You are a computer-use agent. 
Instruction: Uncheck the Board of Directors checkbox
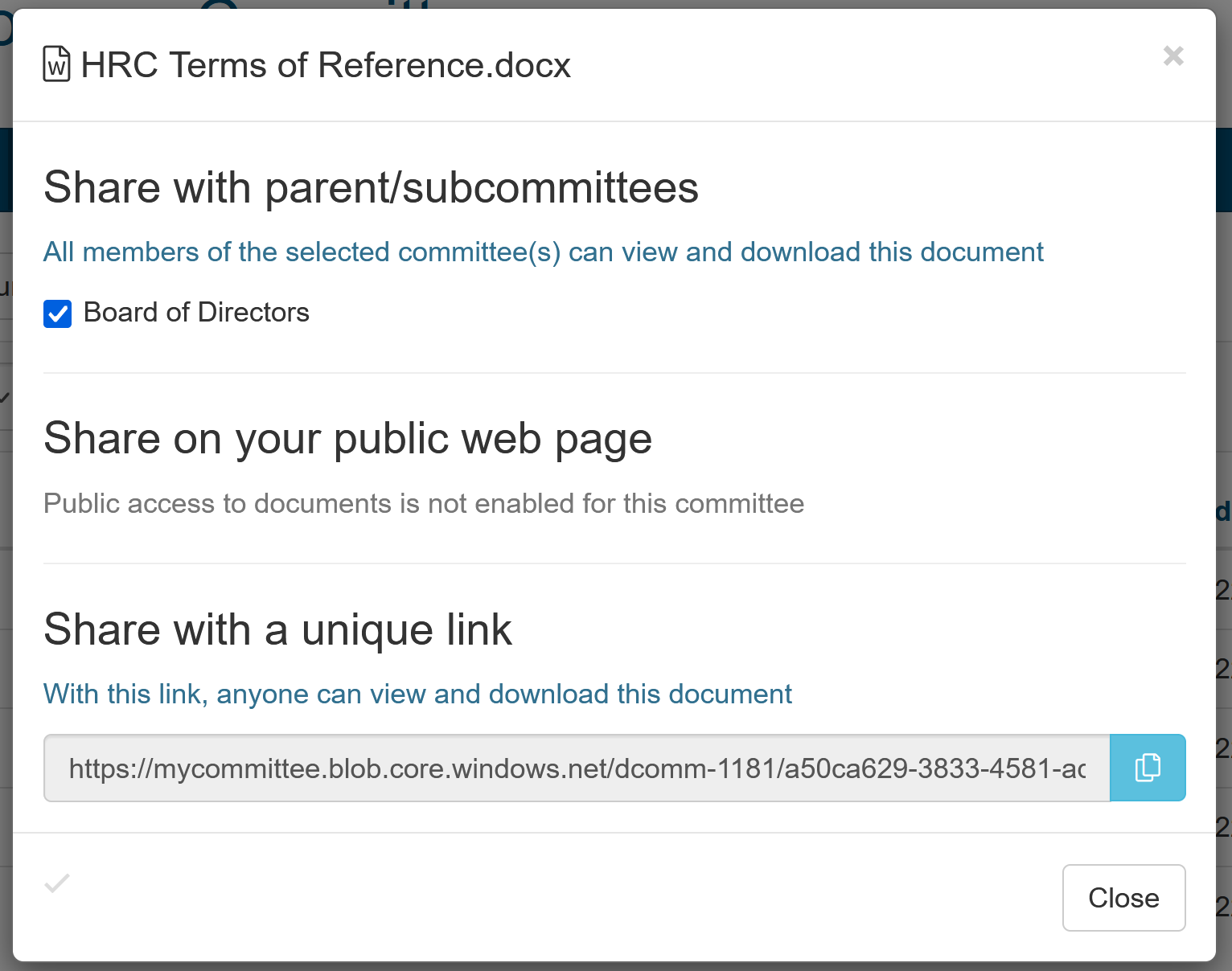(x=58, y=313)
